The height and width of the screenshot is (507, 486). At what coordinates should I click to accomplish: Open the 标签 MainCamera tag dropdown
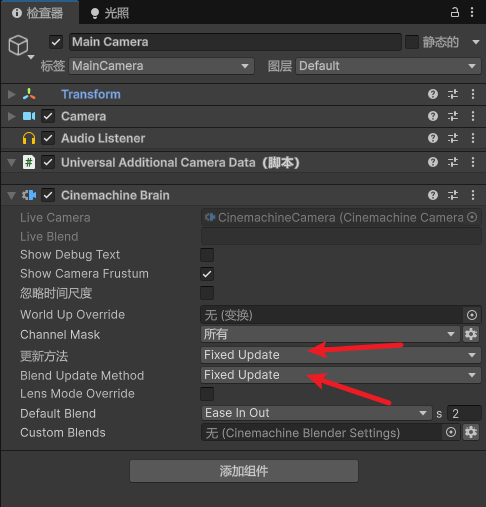(x=161, y=66)
